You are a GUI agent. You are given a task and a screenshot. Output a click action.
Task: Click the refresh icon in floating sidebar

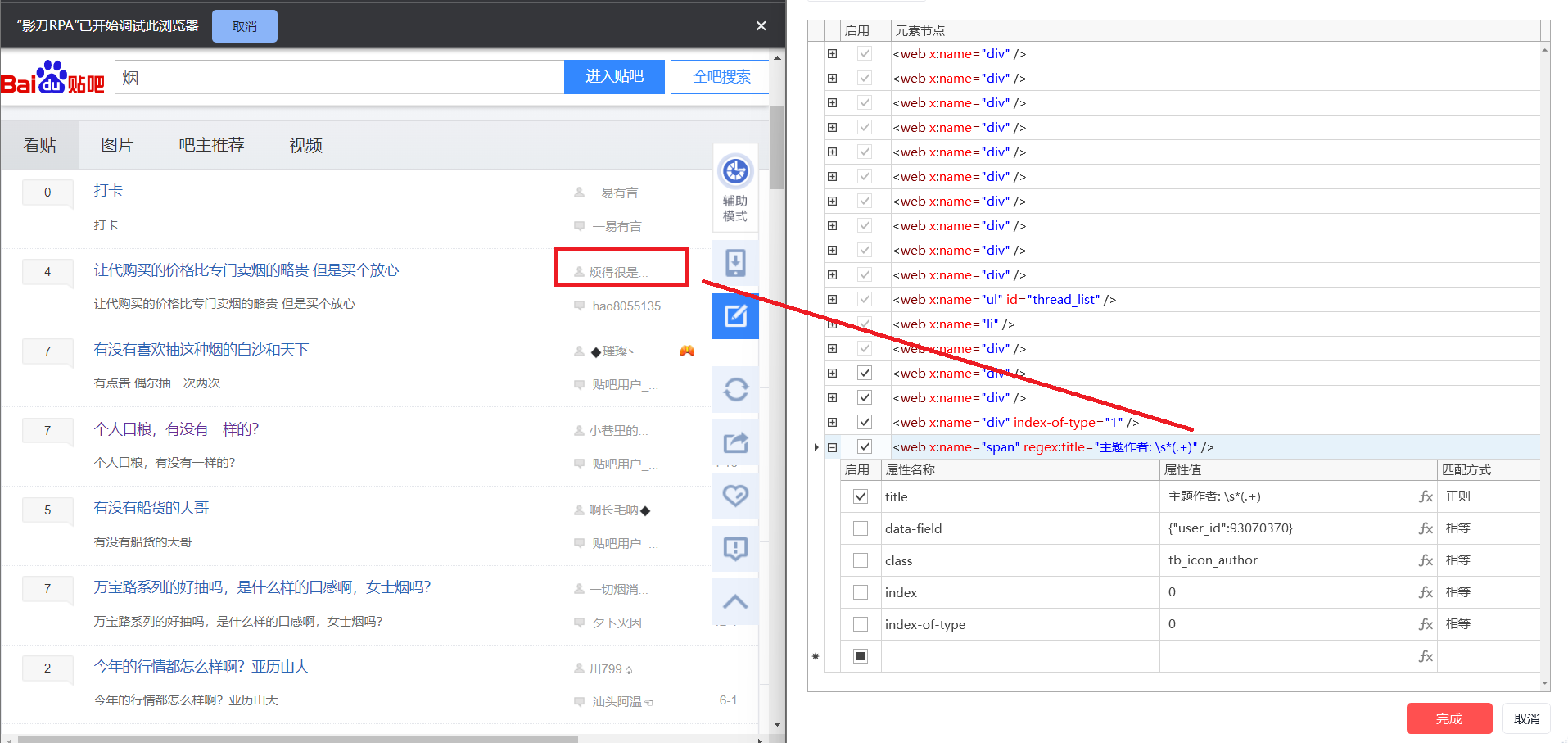click(735, 389)
